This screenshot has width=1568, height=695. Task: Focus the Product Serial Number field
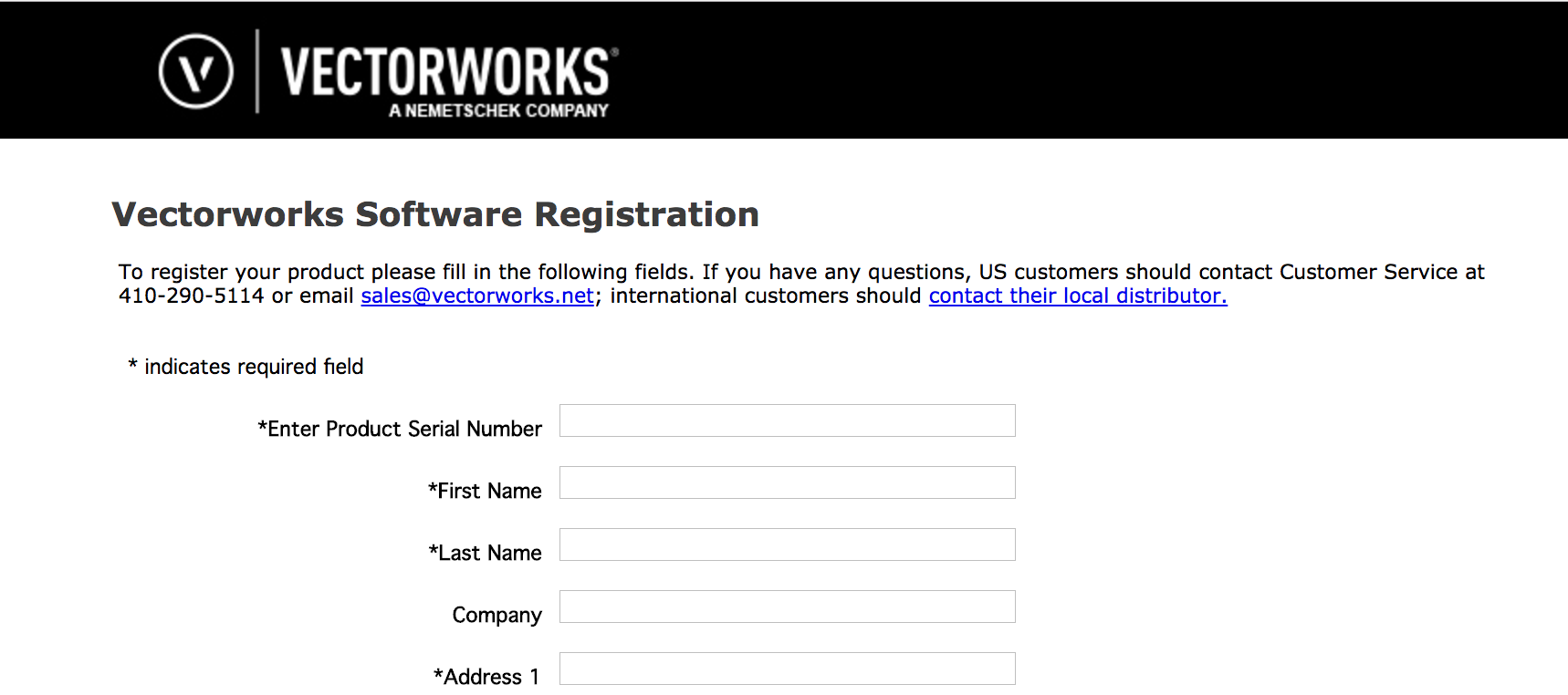(787, 420)
